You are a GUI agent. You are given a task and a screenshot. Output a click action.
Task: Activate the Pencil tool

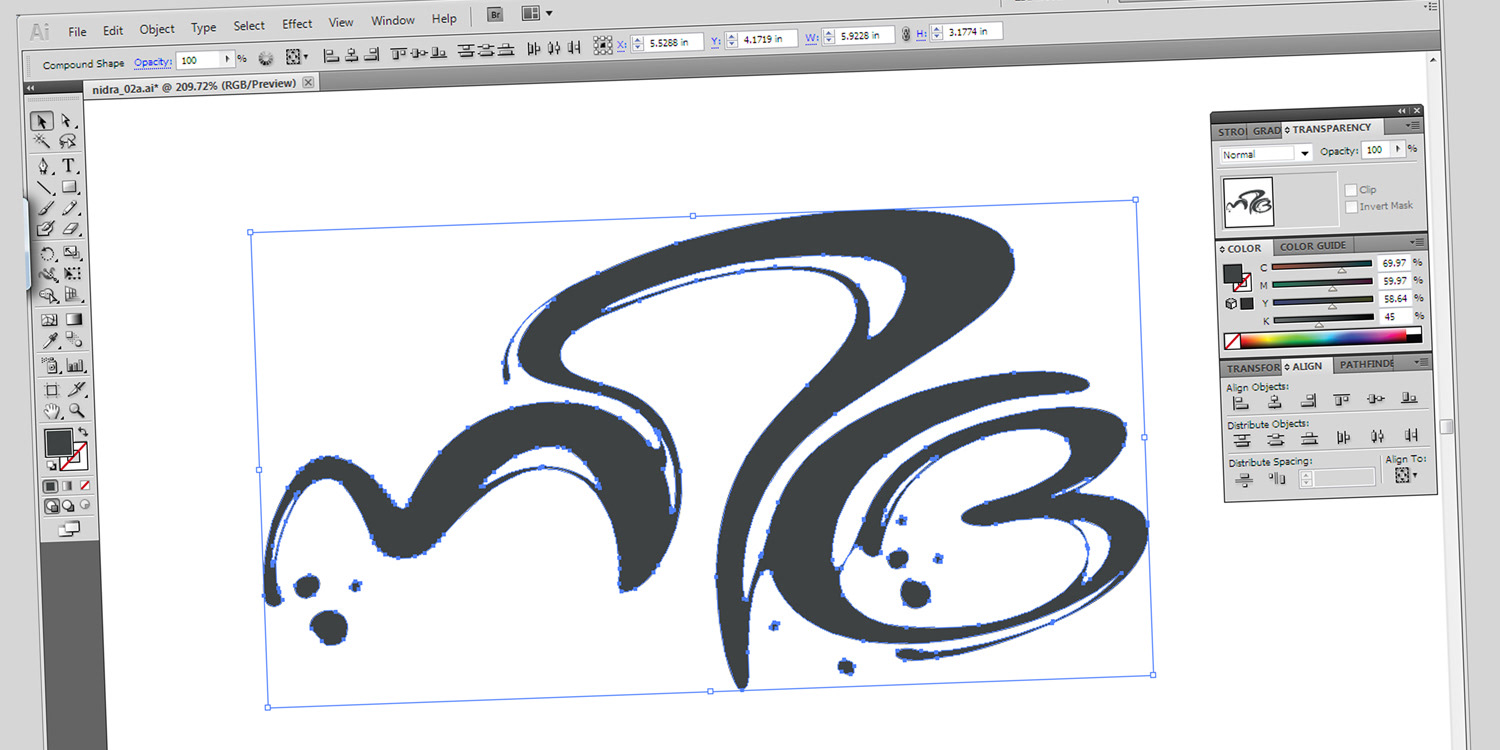[x=70, y=208]
